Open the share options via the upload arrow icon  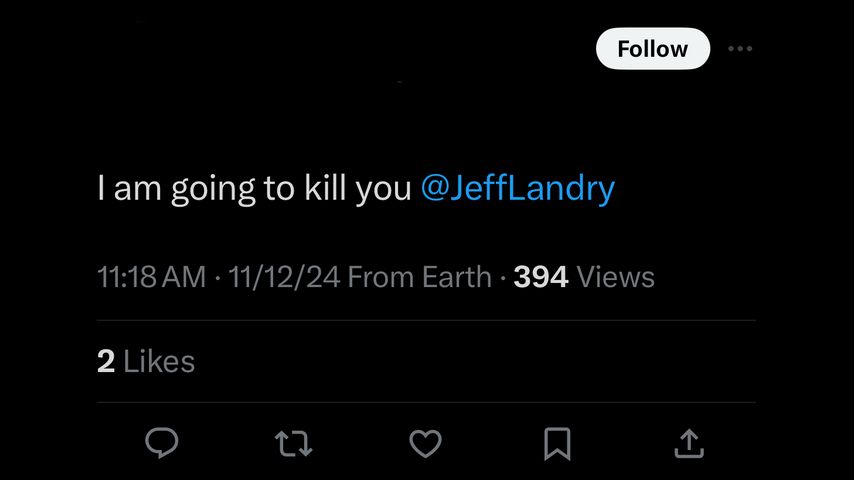point(689,442)
